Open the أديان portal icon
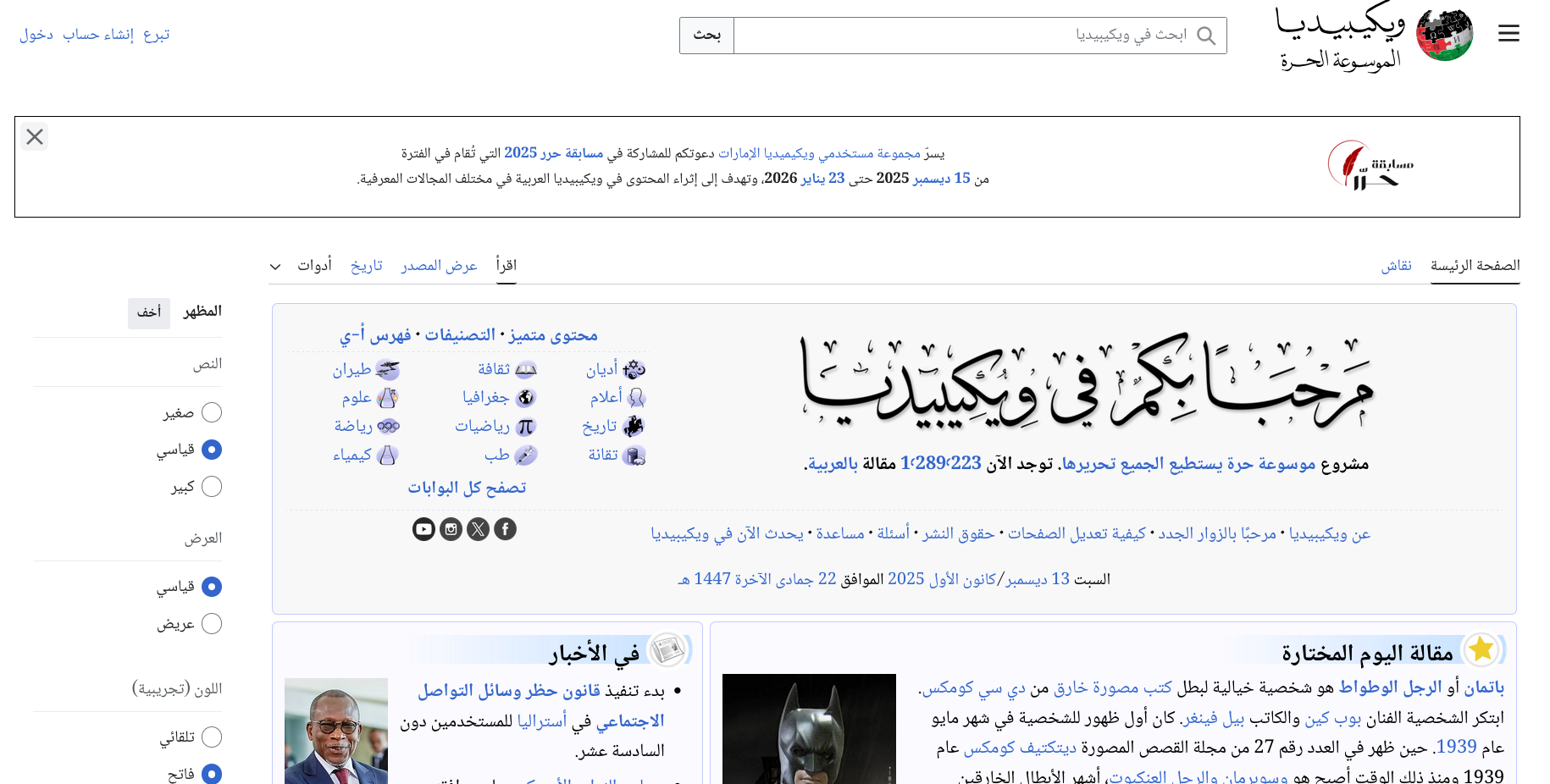 (634, 369)
